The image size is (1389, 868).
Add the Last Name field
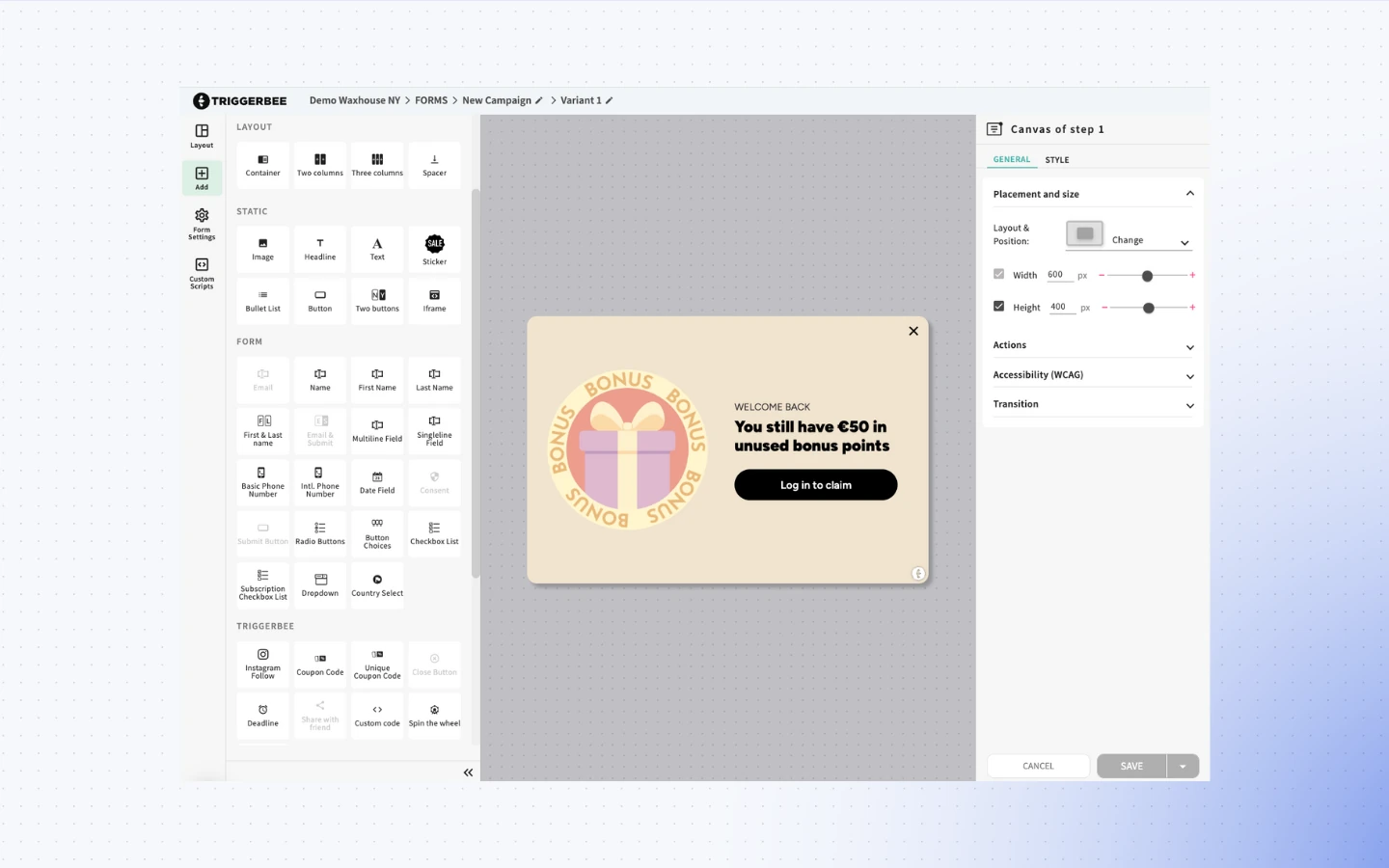click(434, 380)
